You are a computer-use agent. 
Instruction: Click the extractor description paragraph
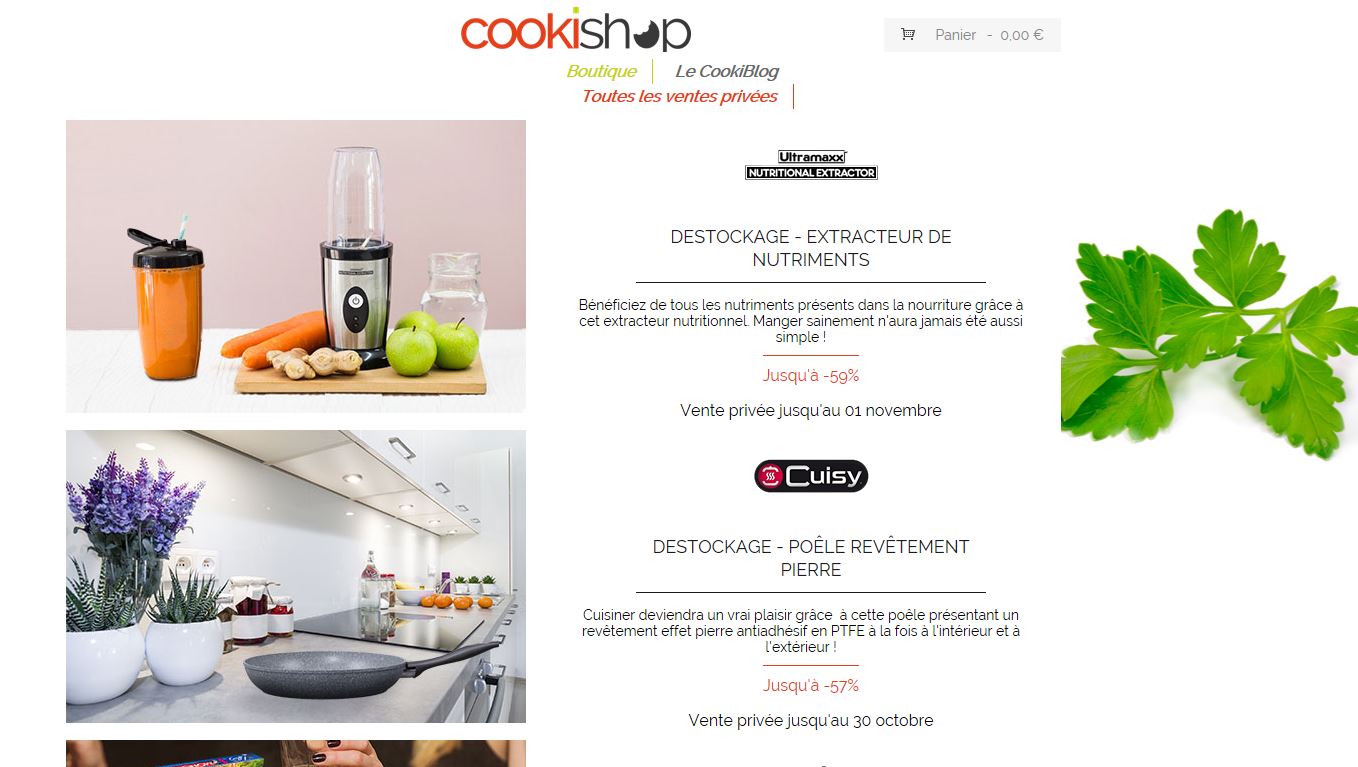coord(801,321)
